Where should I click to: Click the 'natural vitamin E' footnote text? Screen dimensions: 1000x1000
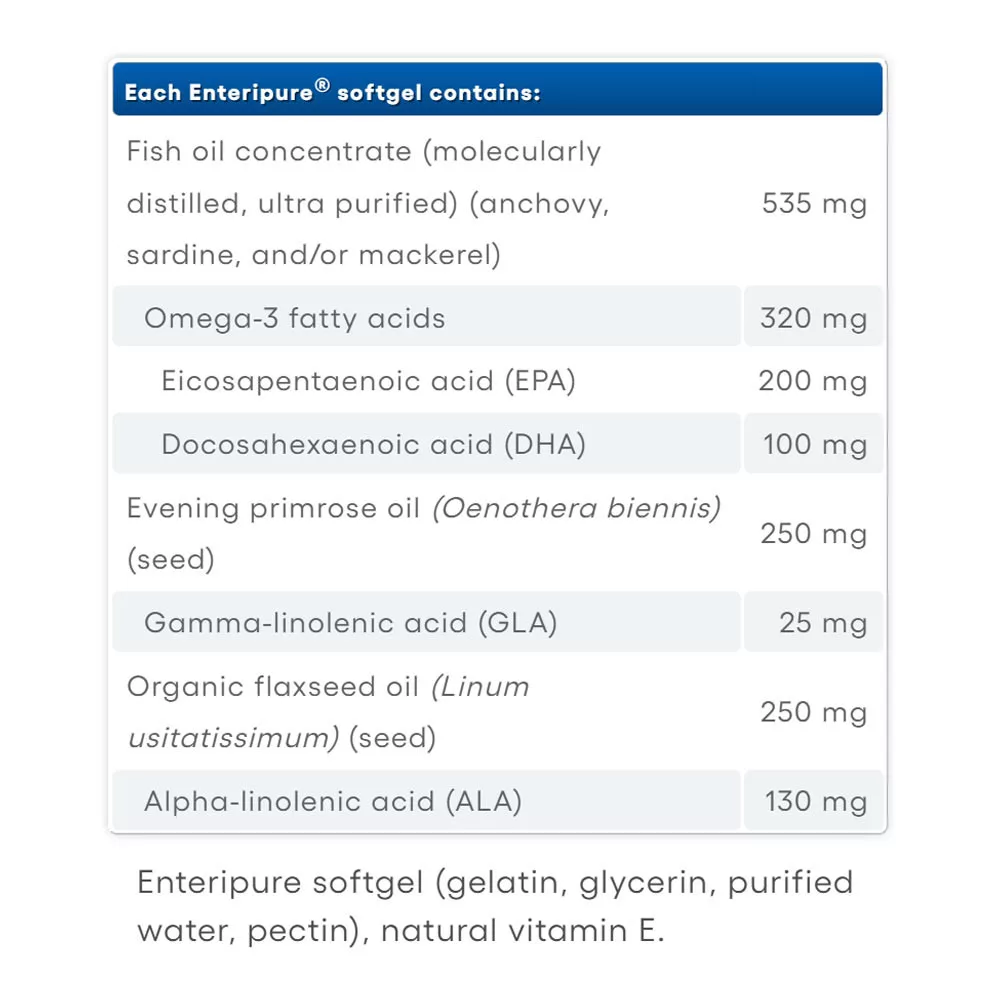coord(522,931)
